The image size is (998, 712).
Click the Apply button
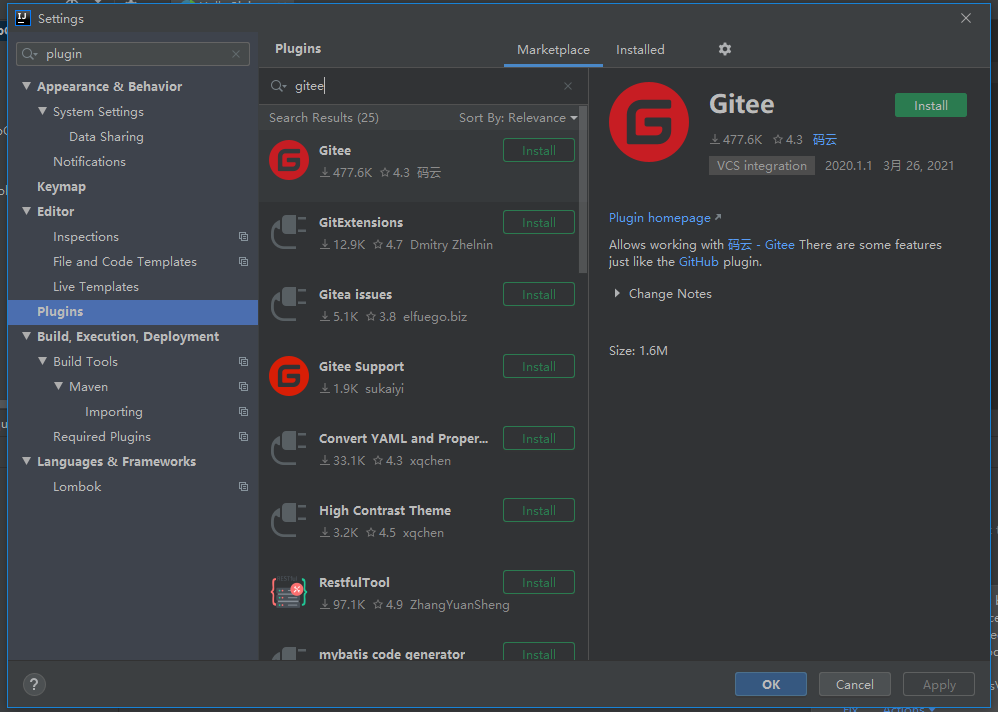[939, 685]
